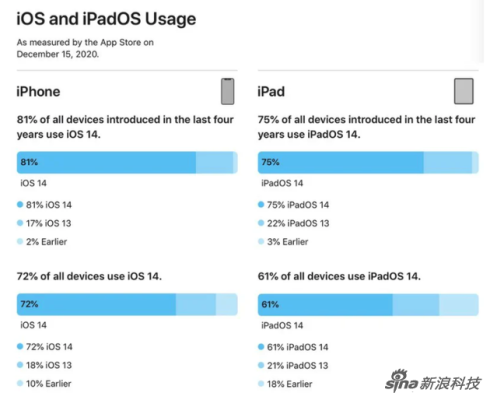Image resolution: width=490 pixels, height=400 pixels.
Task: Select the 72% iOS 14 bar segment
Action: (96, 304)
